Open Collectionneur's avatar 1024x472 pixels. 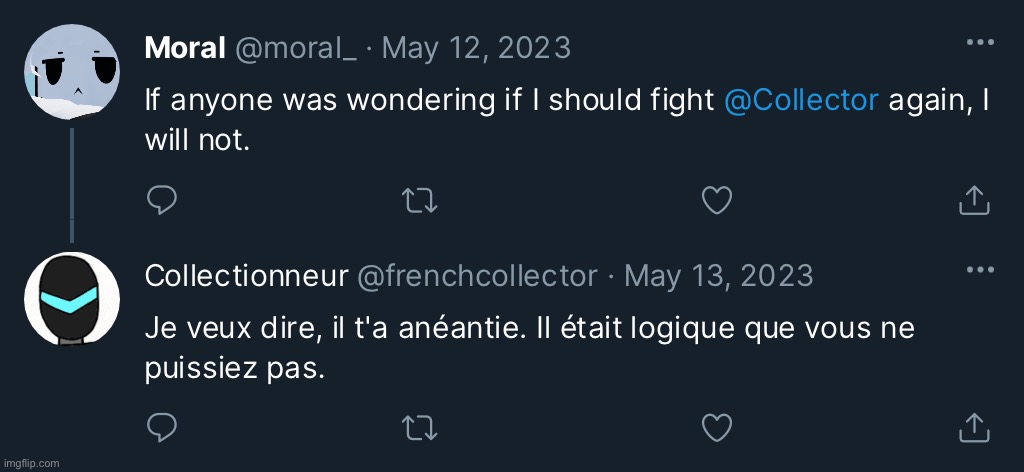(x=71, y=299)
